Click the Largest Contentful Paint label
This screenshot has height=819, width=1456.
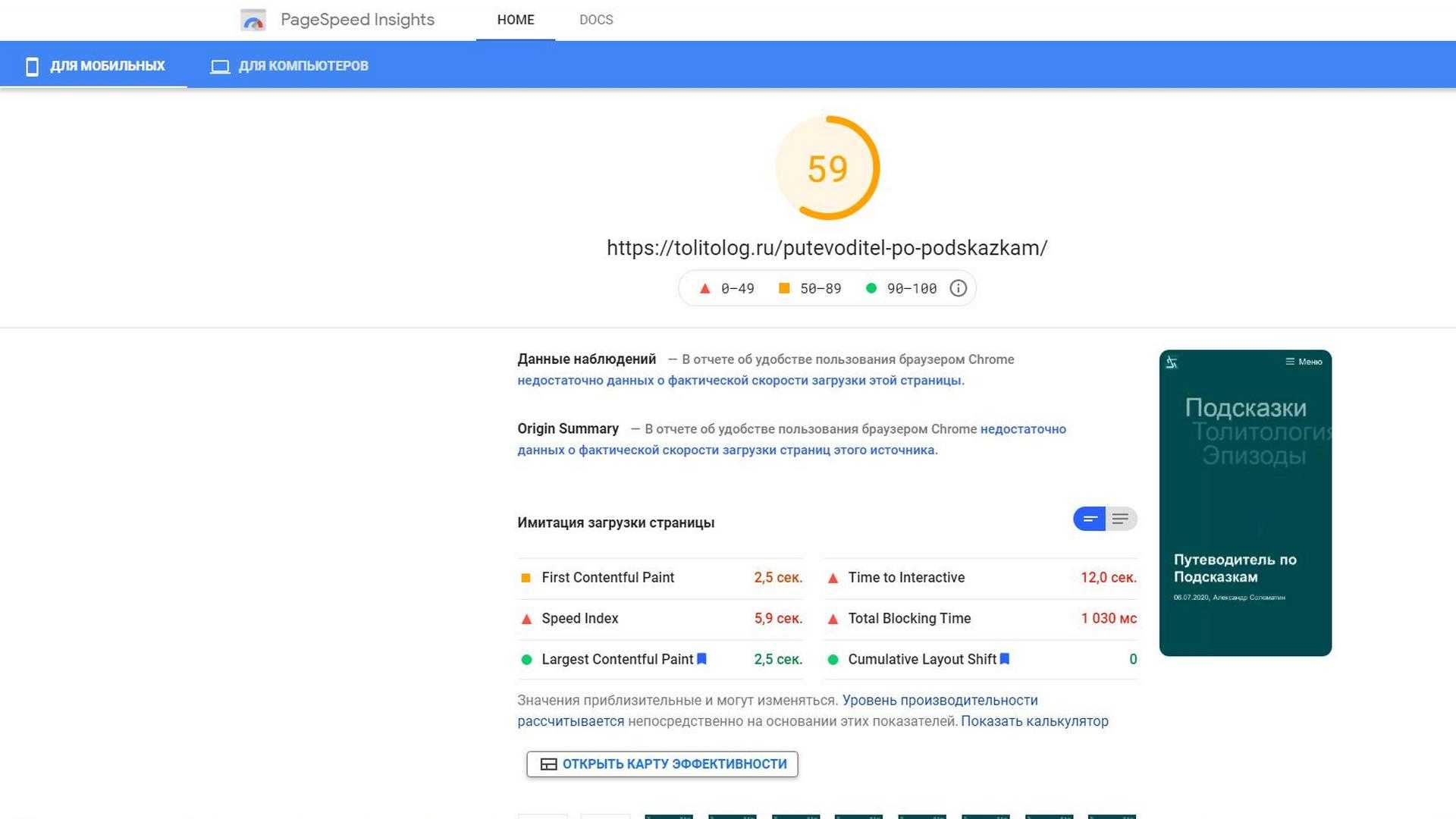coord(617,660)
